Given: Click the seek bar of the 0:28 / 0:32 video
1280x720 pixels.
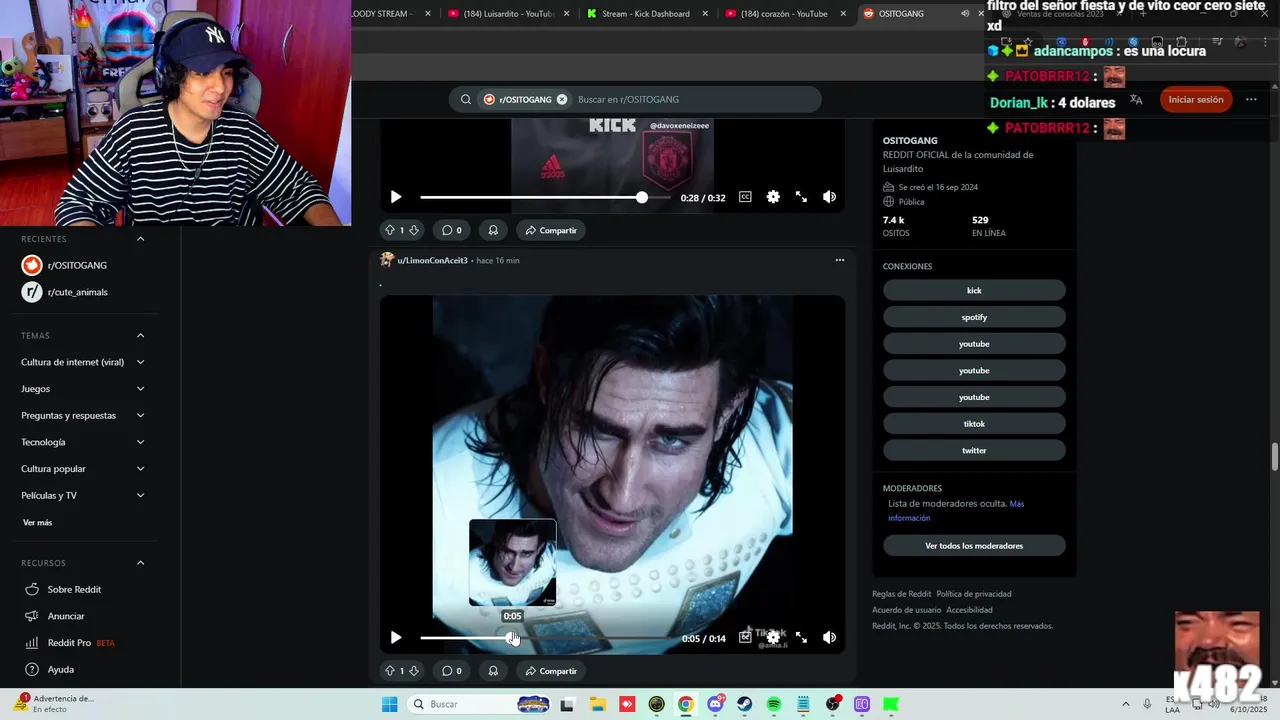Looking at the screenshot, I should pos(545,197).
